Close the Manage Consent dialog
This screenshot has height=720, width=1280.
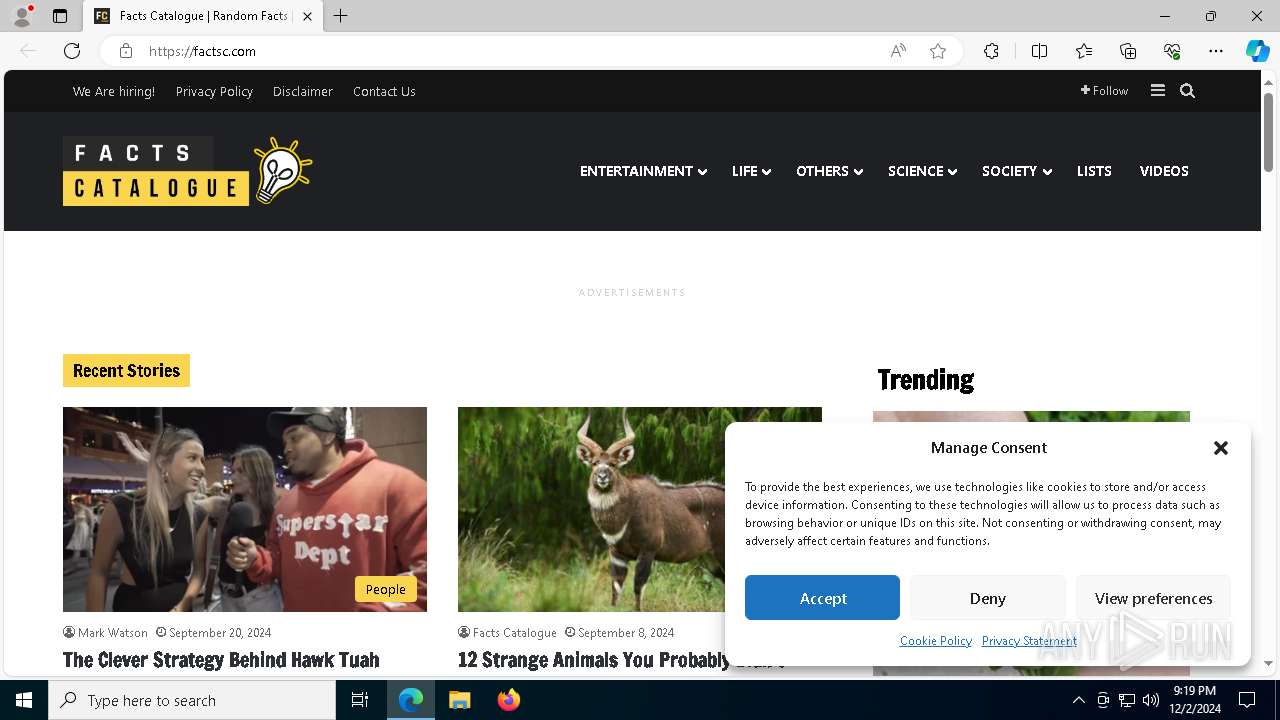pos(1221,448)
